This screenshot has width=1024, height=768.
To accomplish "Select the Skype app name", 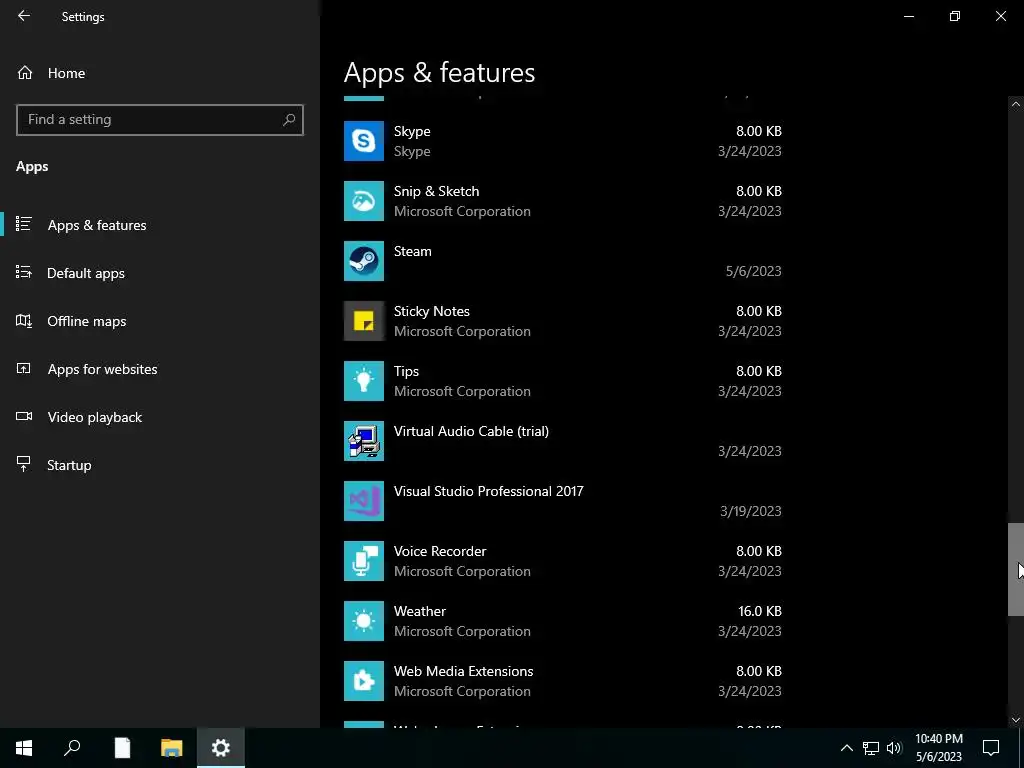I will [x=412, y=131].
